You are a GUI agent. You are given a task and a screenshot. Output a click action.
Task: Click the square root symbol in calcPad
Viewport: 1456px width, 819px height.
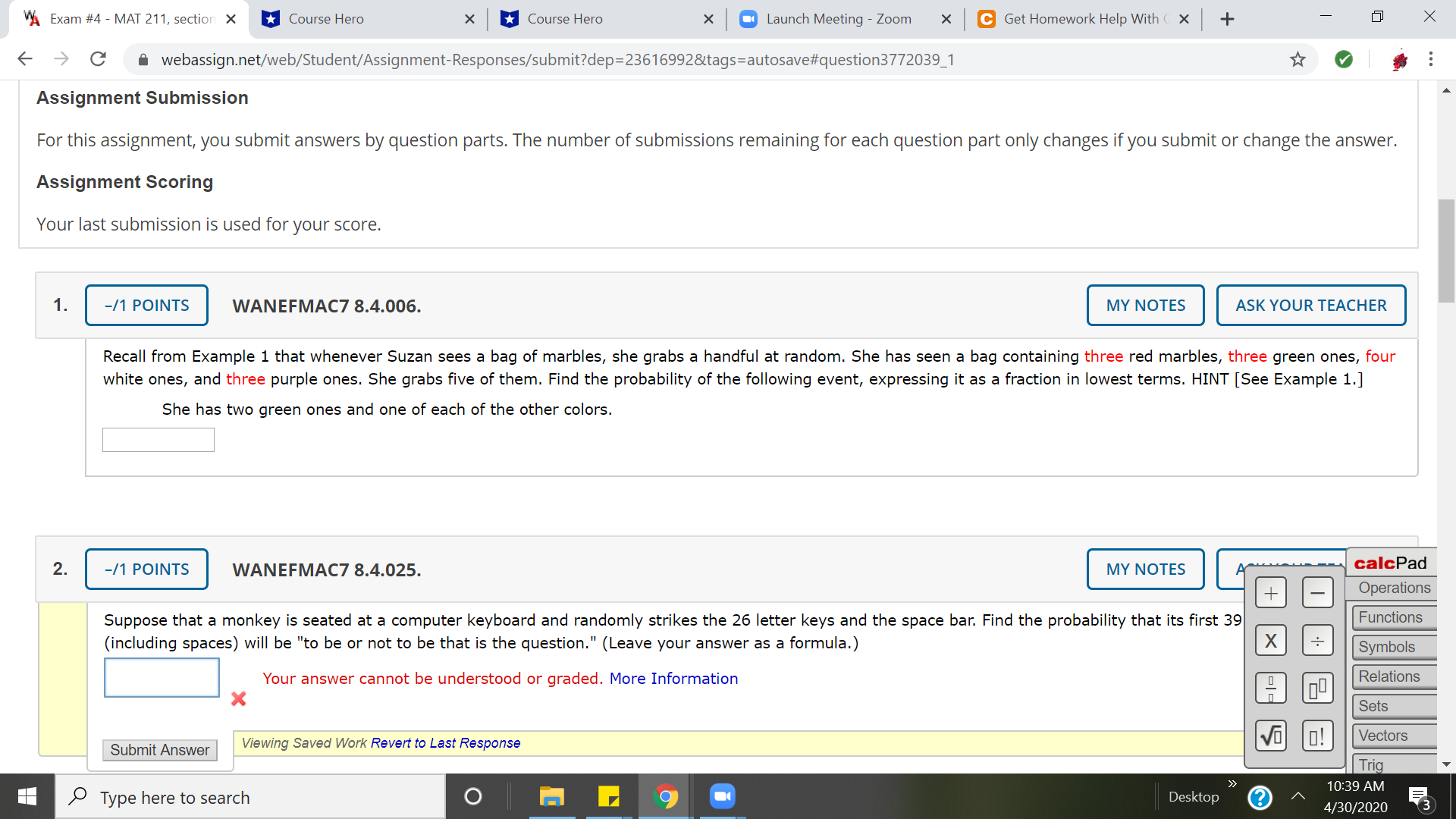coord(1271,735)
